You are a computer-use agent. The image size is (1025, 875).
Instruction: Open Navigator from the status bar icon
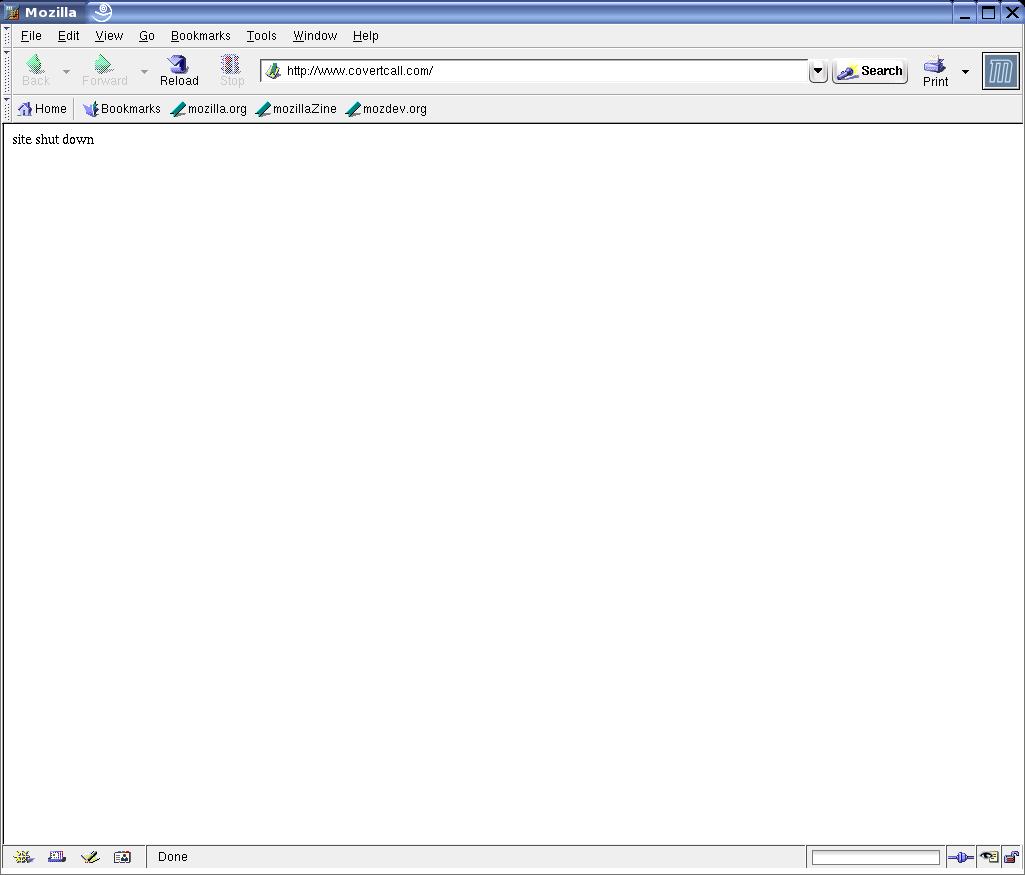[24, 857]
